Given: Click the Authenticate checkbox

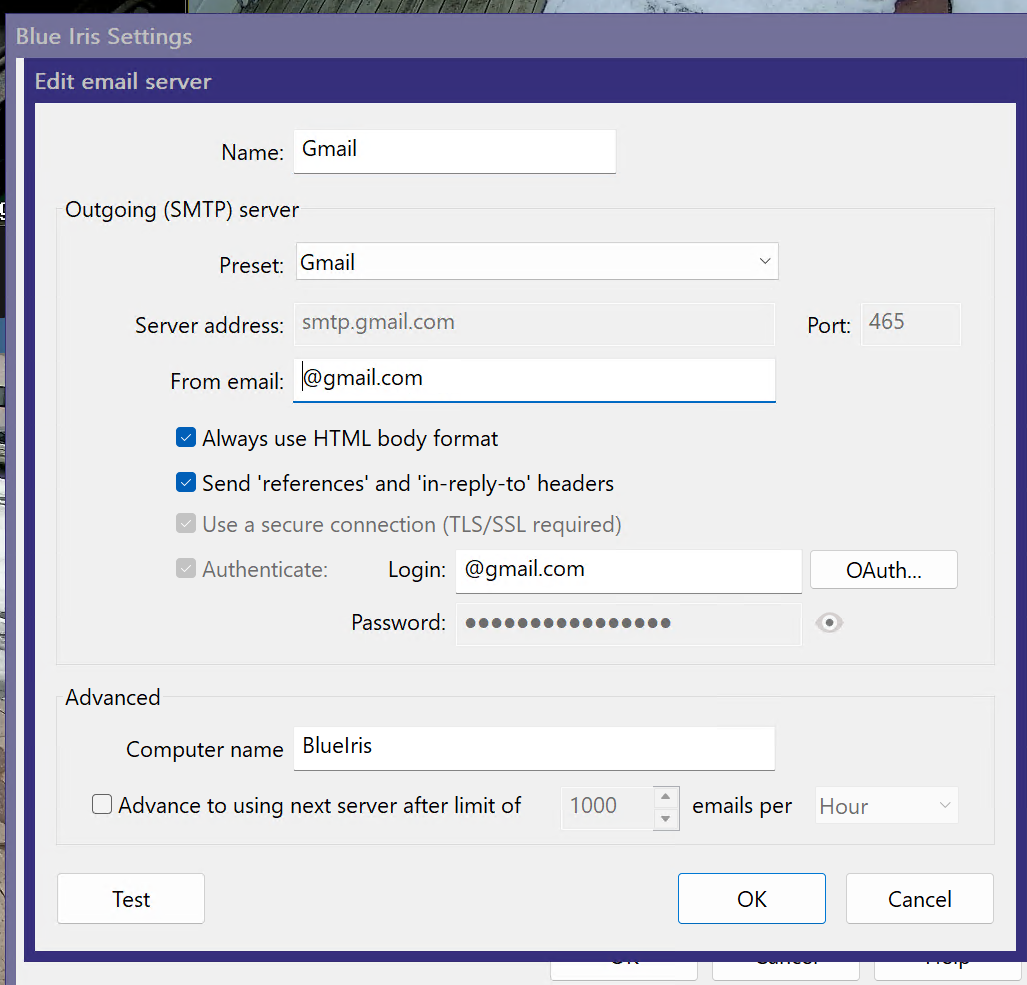Looking at the screenshot, I should pos(186,569).
